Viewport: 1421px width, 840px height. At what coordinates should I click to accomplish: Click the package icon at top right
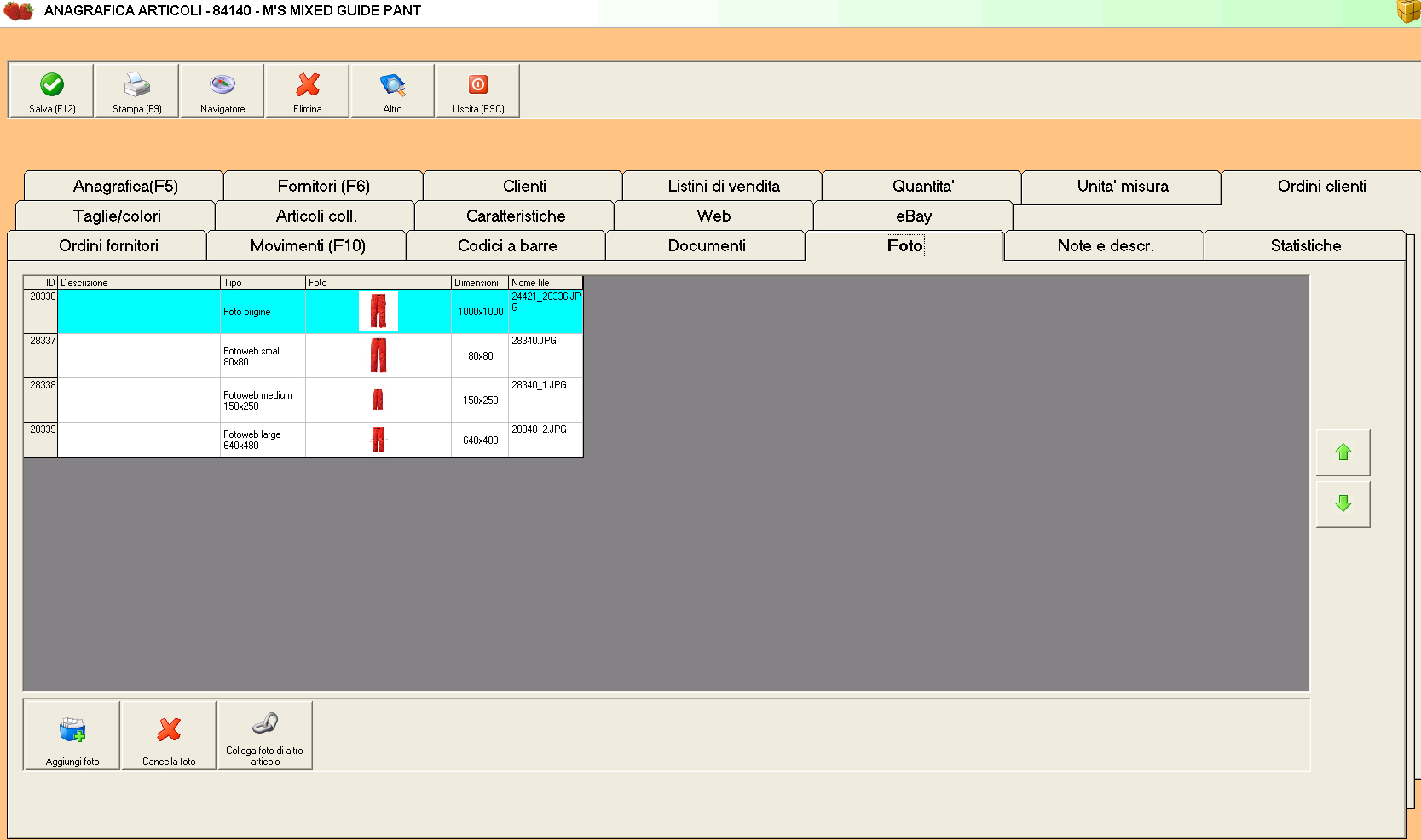1408,11
